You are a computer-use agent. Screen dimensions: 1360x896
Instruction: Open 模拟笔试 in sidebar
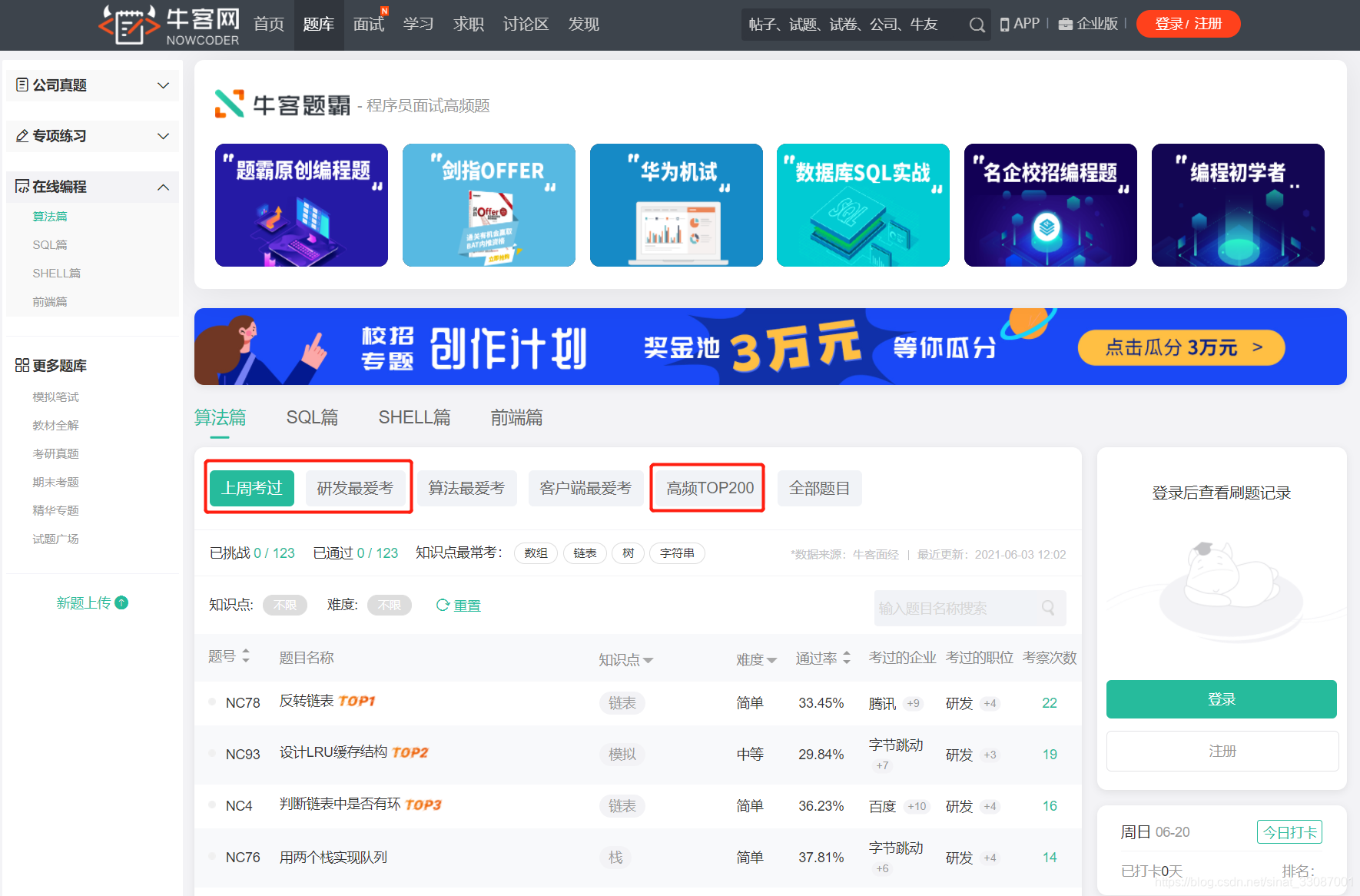[x=55, y=397]
